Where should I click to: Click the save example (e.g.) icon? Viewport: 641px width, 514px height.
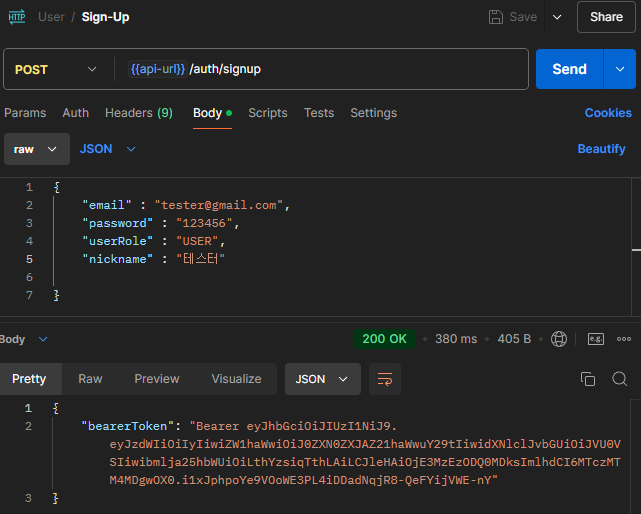[x=596, y=339]
